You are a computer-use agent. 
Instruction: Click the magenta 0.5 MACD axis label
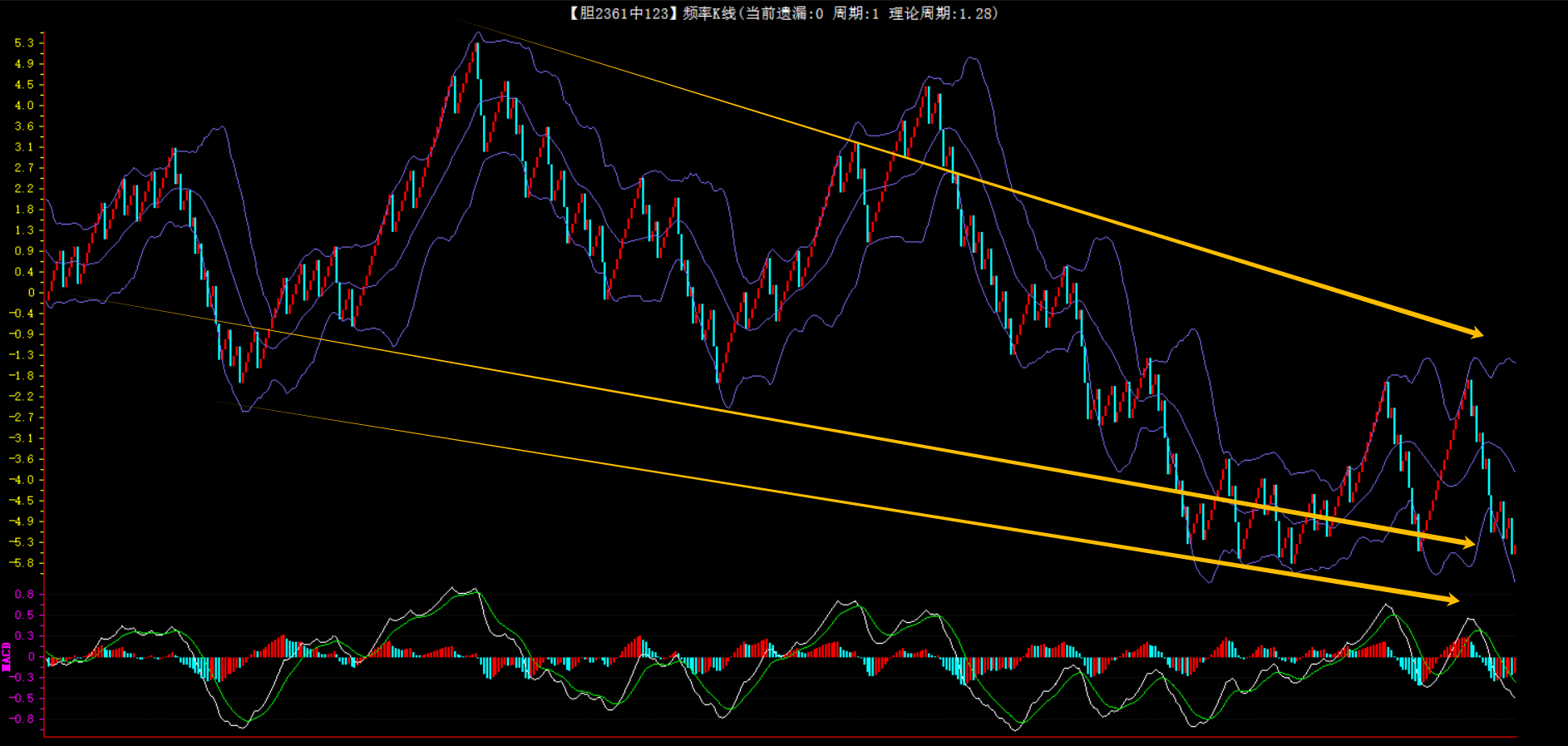tap(24, 615)
